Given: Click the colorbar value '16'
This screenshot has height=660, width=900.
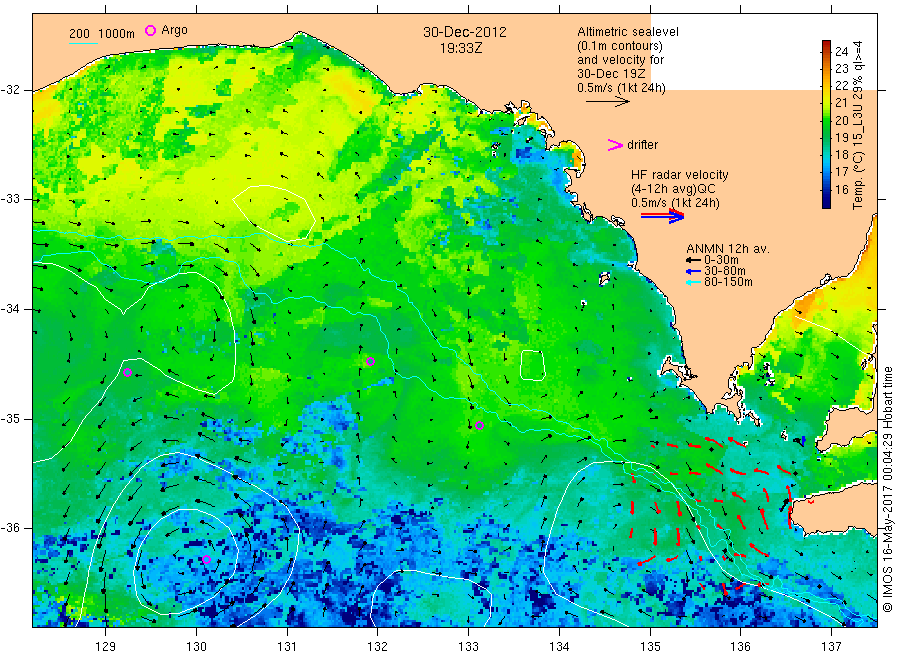Looking at the screenshot, I should [841, 189].
